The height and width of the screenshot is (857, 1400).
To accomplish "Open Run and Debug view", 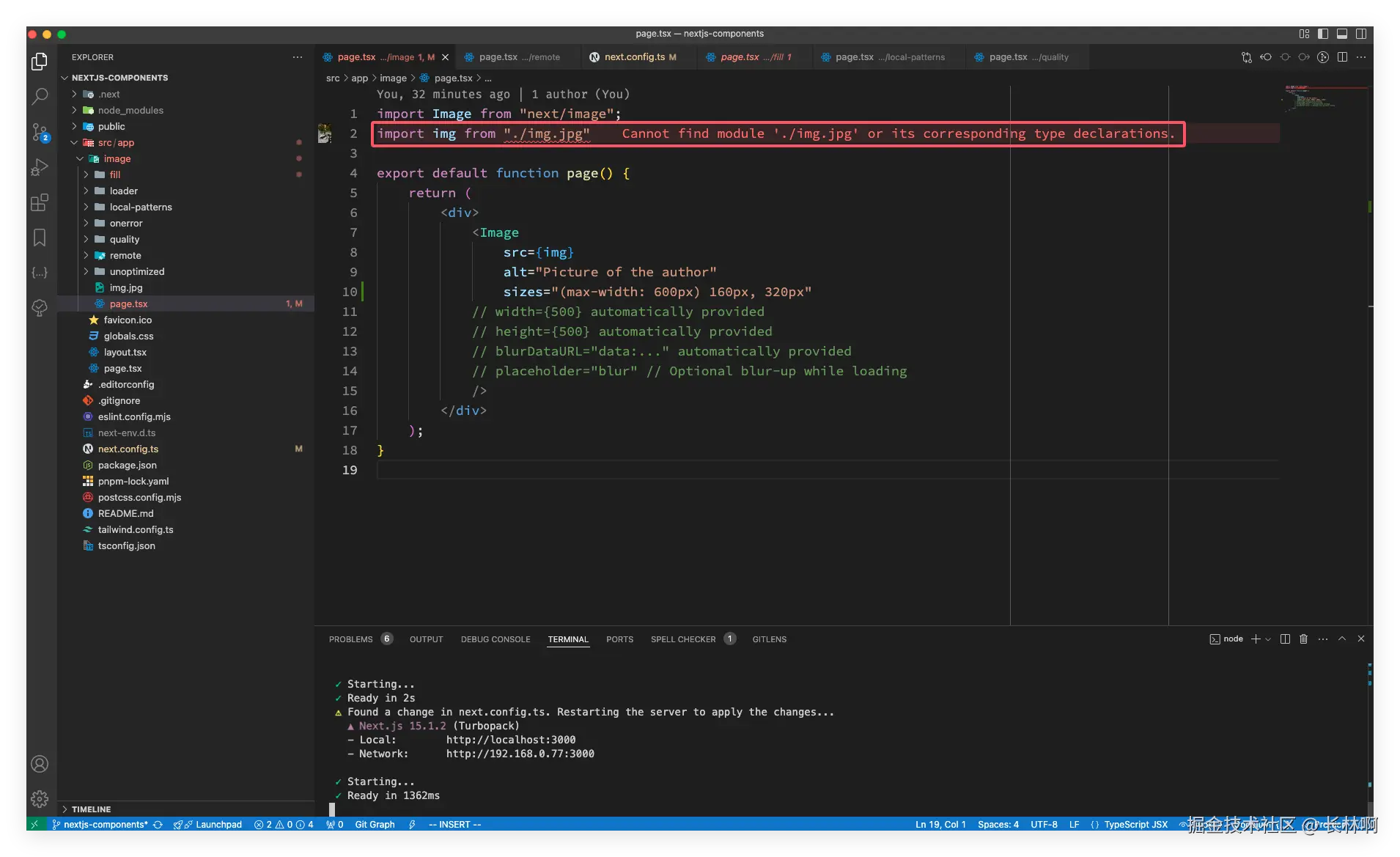I will point(40,167).
